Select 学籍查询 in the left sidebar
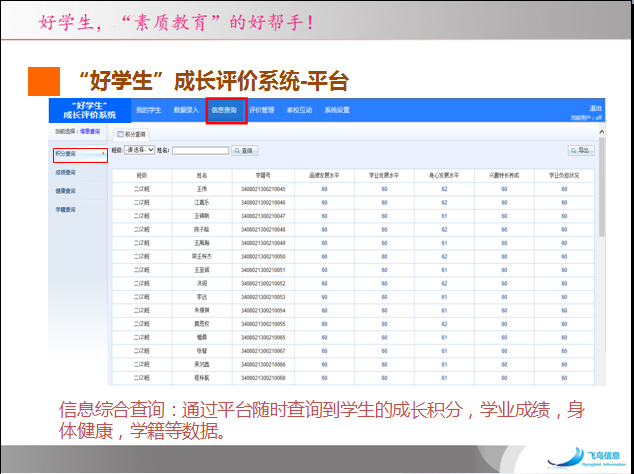 coord(66,209)
